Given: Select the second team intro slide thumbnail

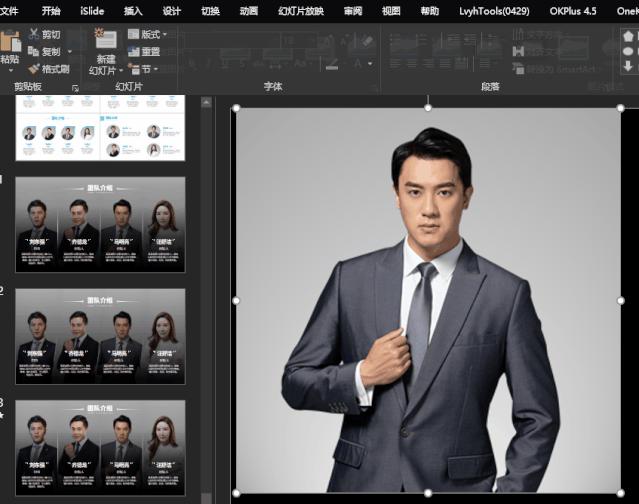Looking at the screenshot, I should click(100, 336).
